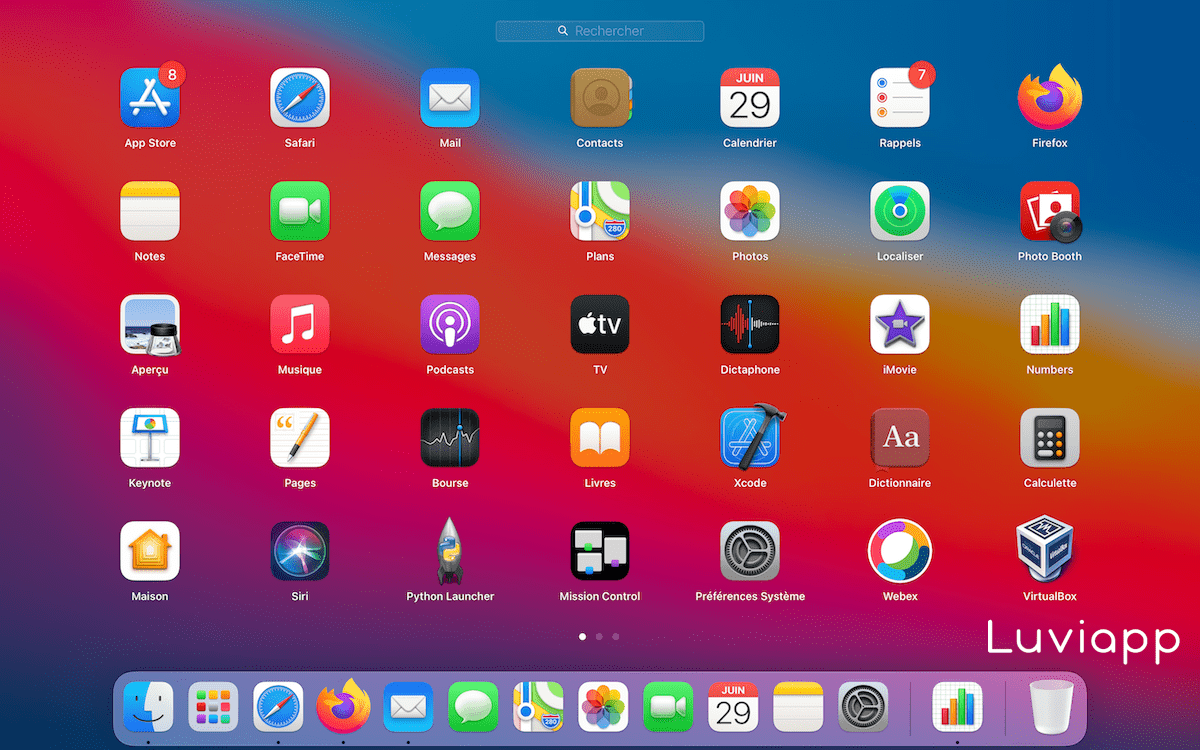1200x750 pixels.
Task: Open Python Launcher
Action: point(449,551)
